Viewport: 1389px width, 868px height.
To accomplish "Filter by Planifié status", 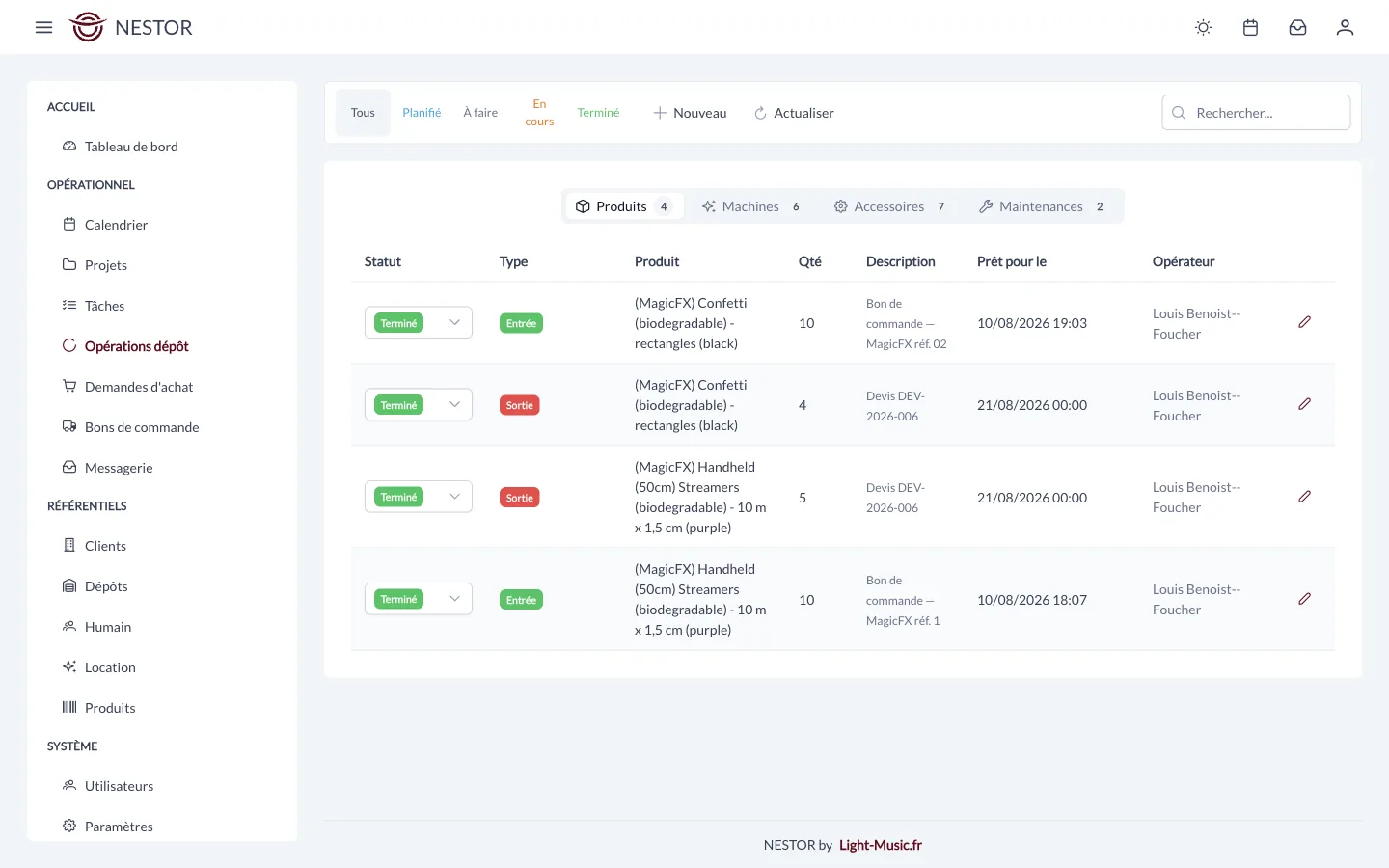I will pyautogui.click(x=422, y=113).
